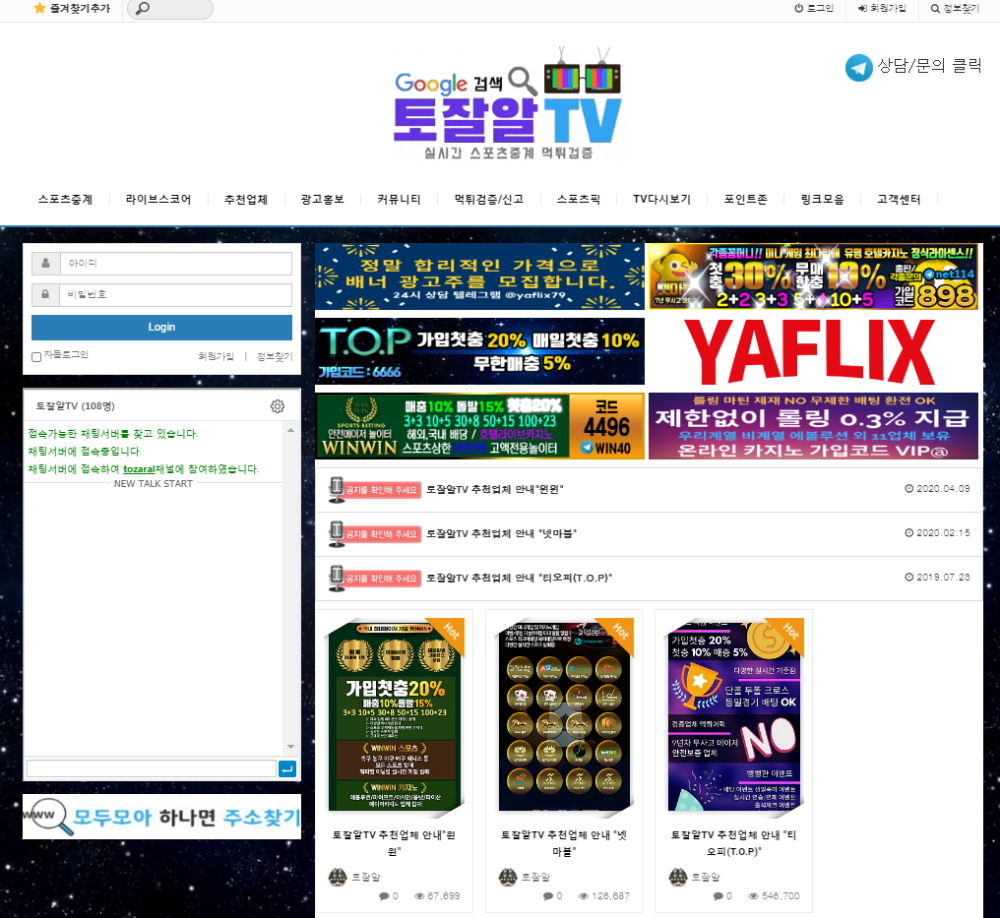Click comment bubble icon on 윈윈 card
1000x918 pixels.
click(384, 896)
